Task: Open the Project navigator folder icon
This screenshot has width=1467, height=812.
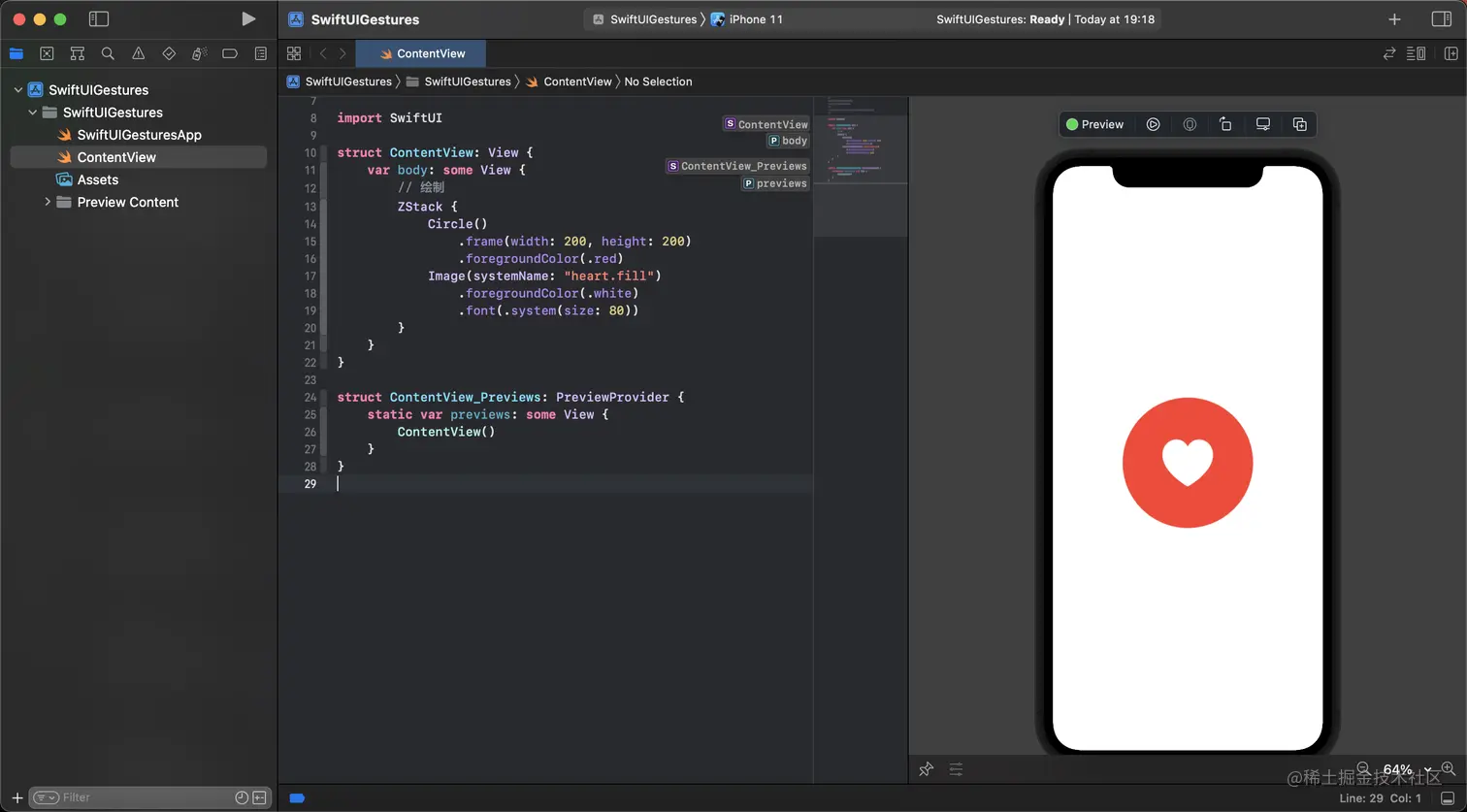Action: pos(16,53)
